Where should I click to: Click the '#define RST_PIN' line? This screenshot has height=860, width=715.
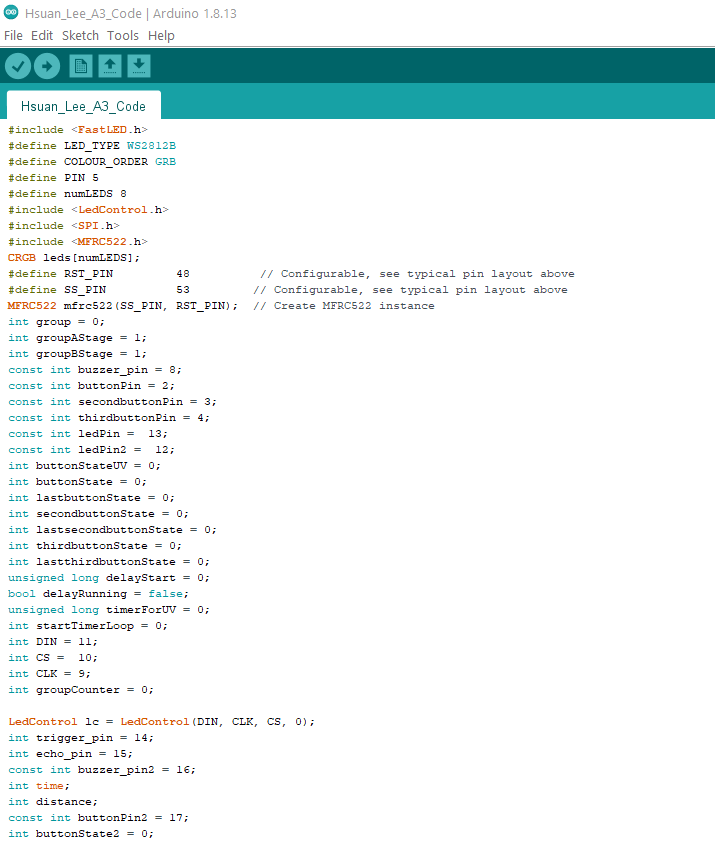click(291, 274)
